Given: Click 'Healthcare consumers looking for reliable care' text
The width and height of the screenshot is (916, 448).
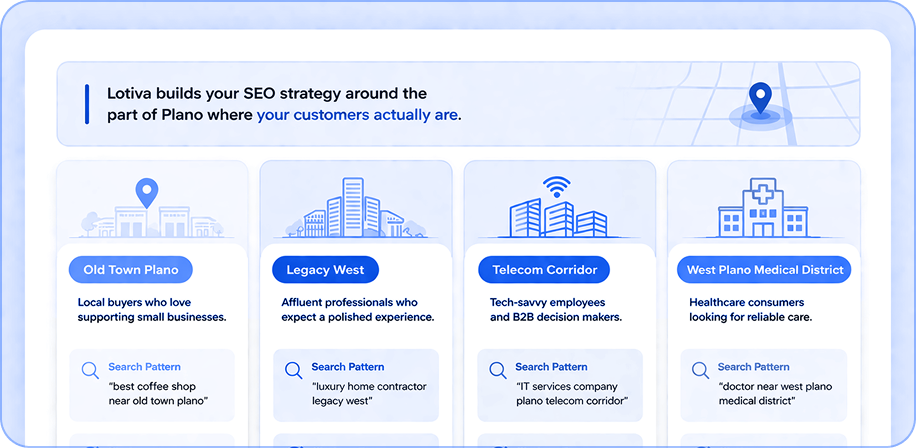Looking at the screenshot, I should (751, 310).
